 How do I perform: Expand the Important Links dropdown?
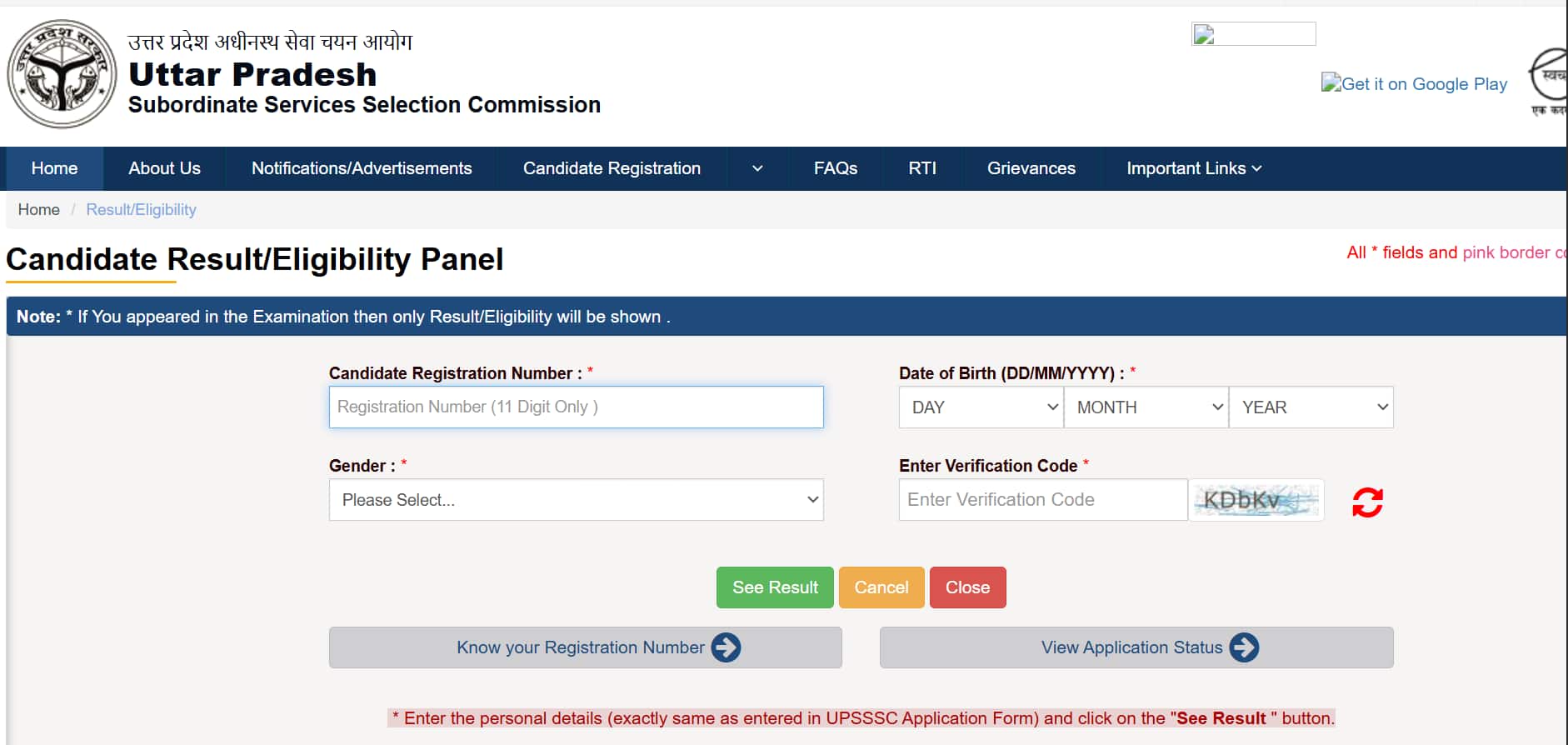1193,168
